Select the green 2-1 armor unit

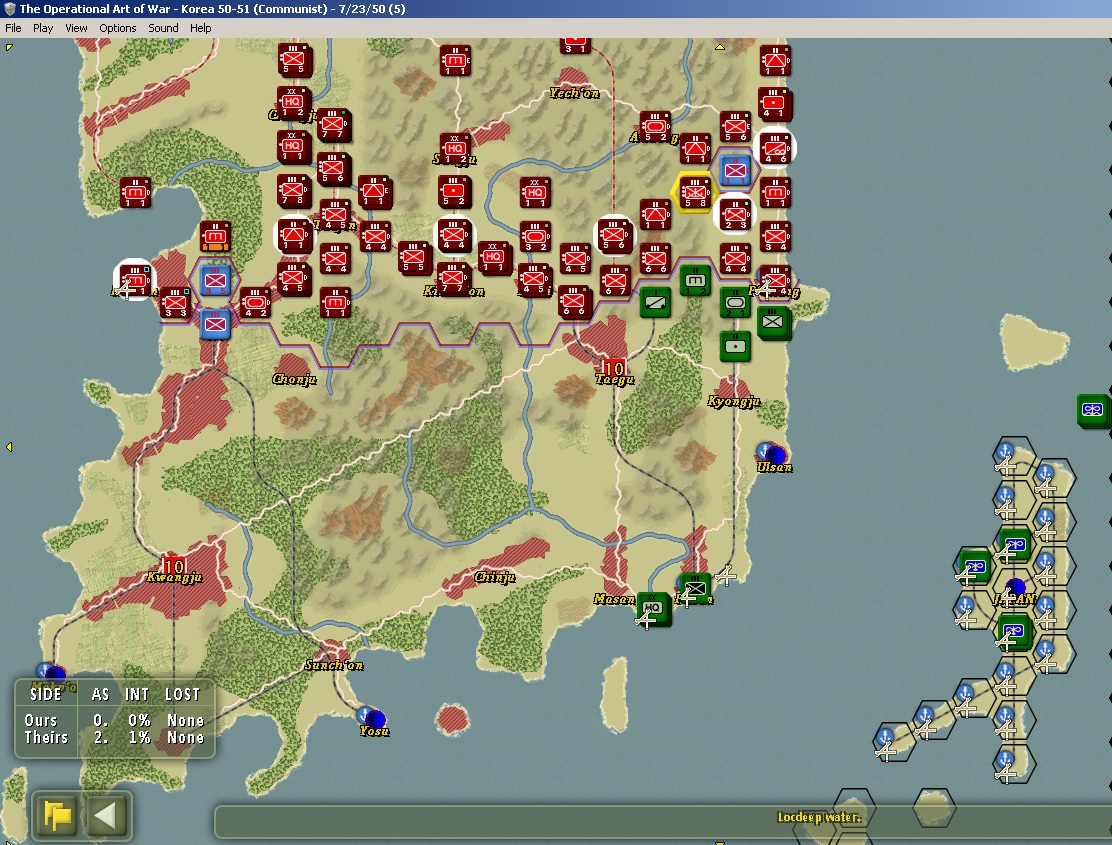coord(735,303)
